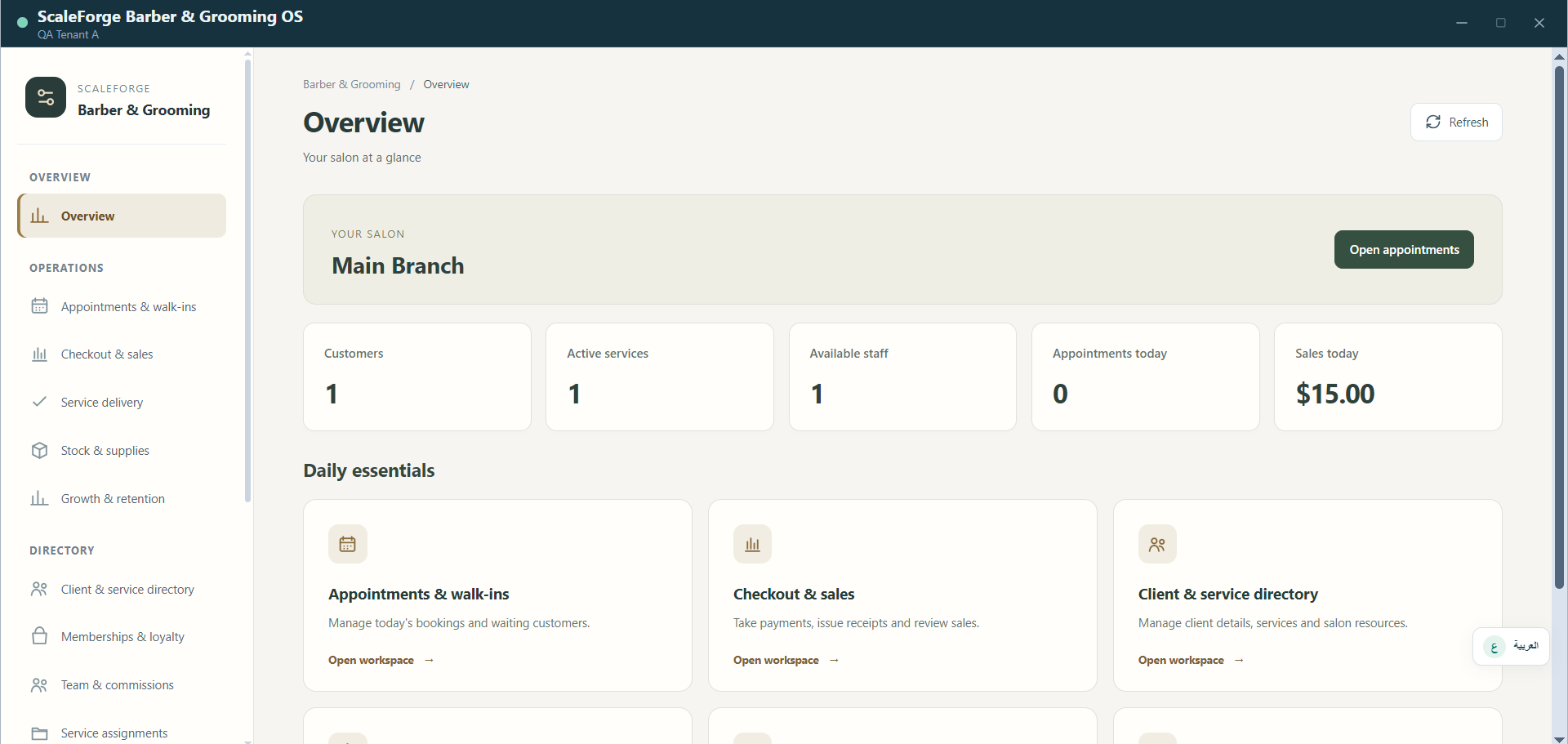
Task: Navigate to Growth & retention
Action: point(122,498)
